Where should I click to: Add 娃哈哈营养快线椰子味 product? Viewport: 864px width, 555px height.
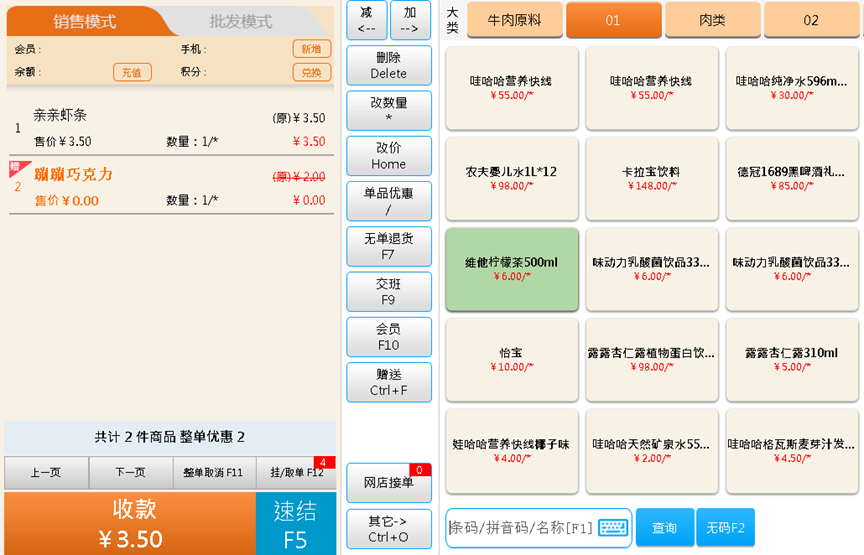coord(512,451)
